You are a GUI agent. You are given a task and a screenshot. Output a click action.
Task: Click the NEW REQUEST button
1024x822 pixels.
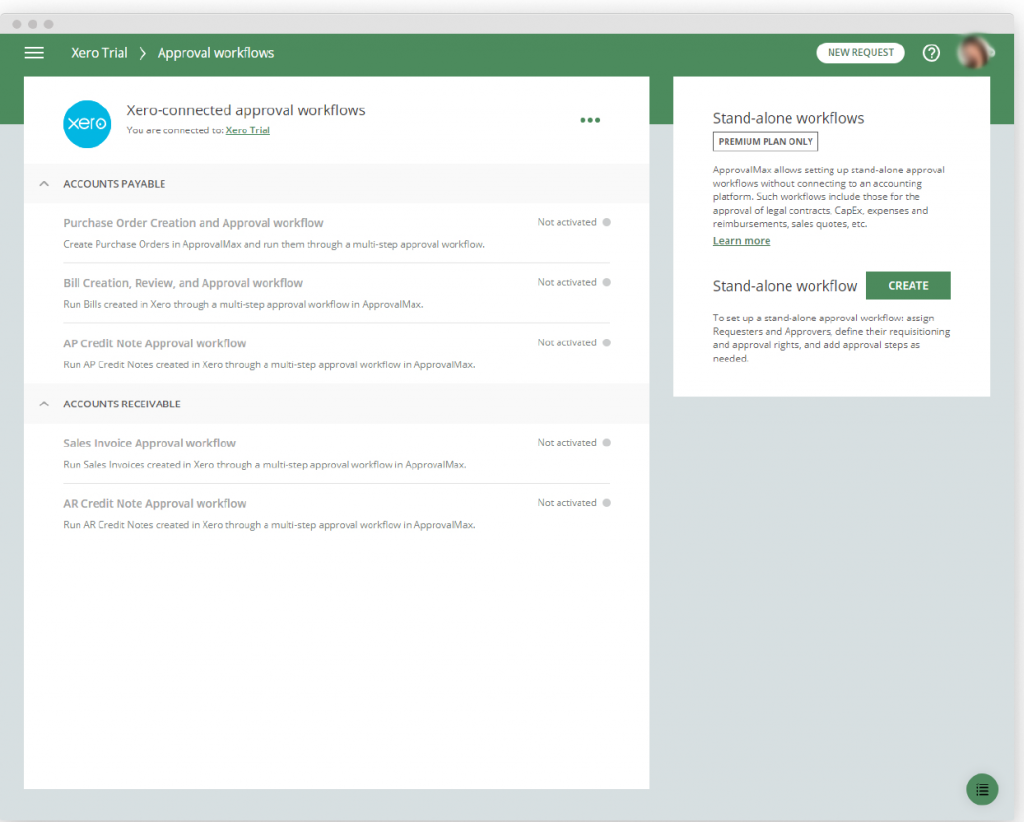(860, 52)
